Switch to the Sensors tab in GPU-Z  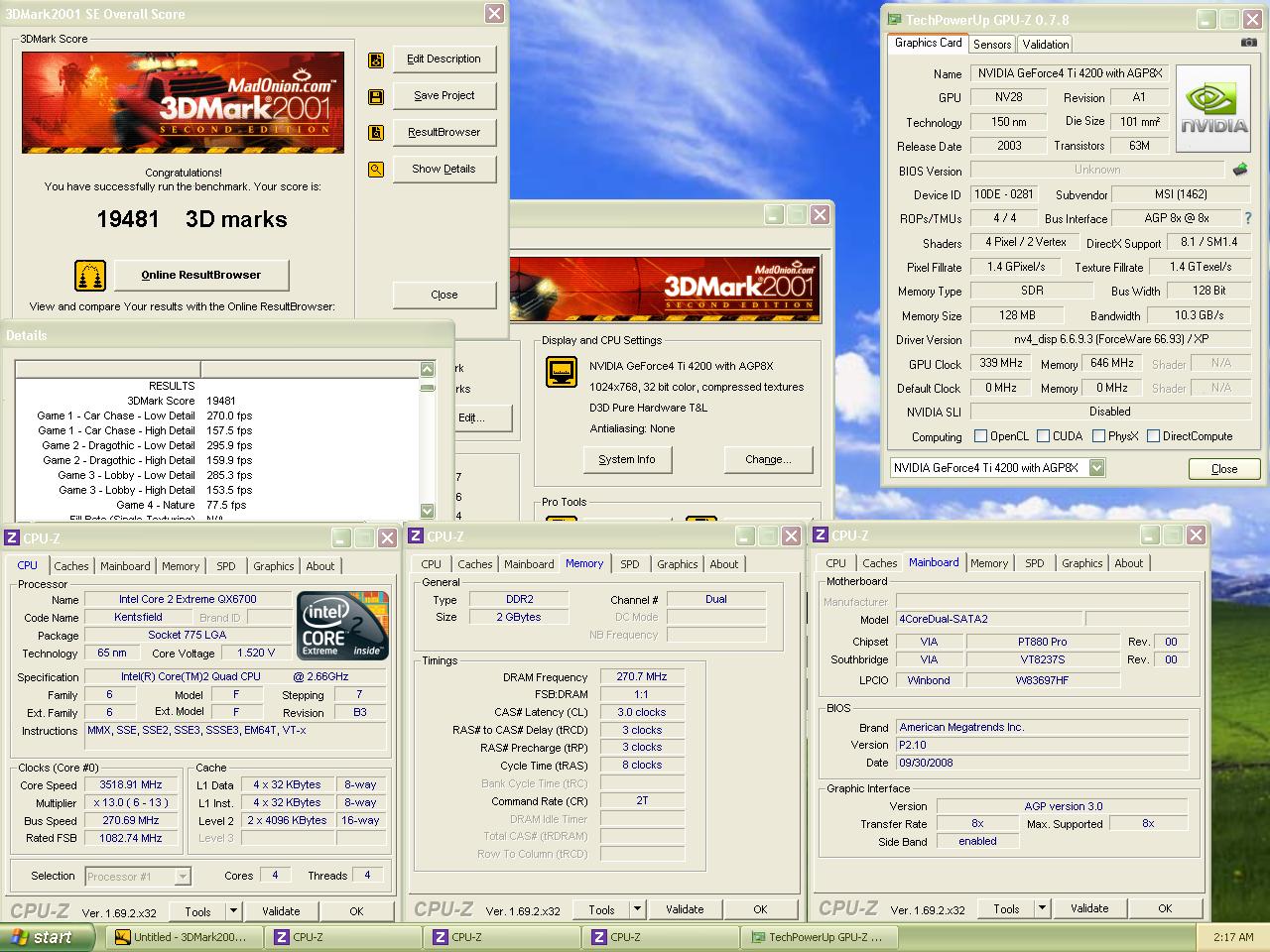pyautogui.click(x=992, y=45)
